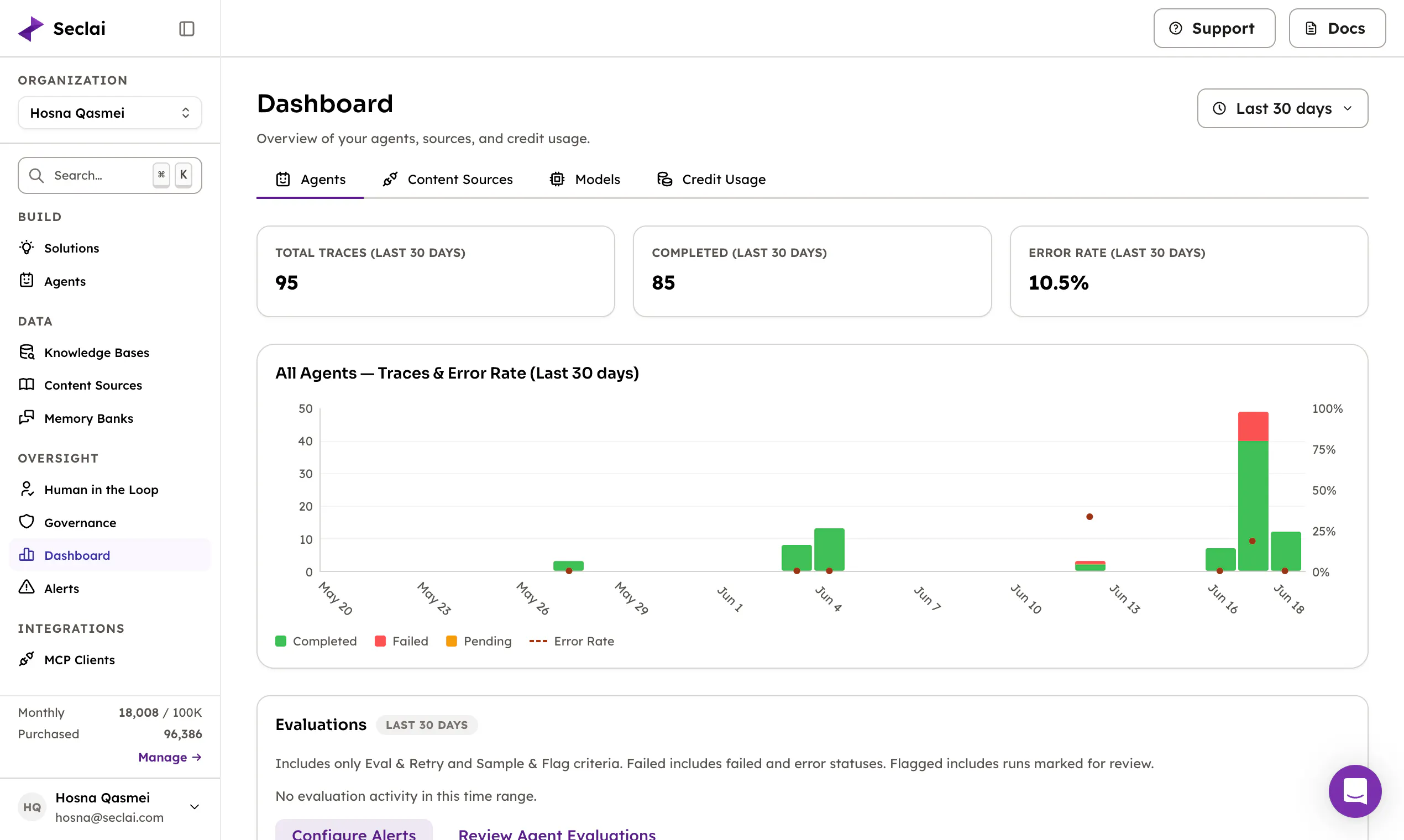The width and height of the screenshot is (1404, 840).
Task: Click the Support button
Action: (x=1214, y=28)
